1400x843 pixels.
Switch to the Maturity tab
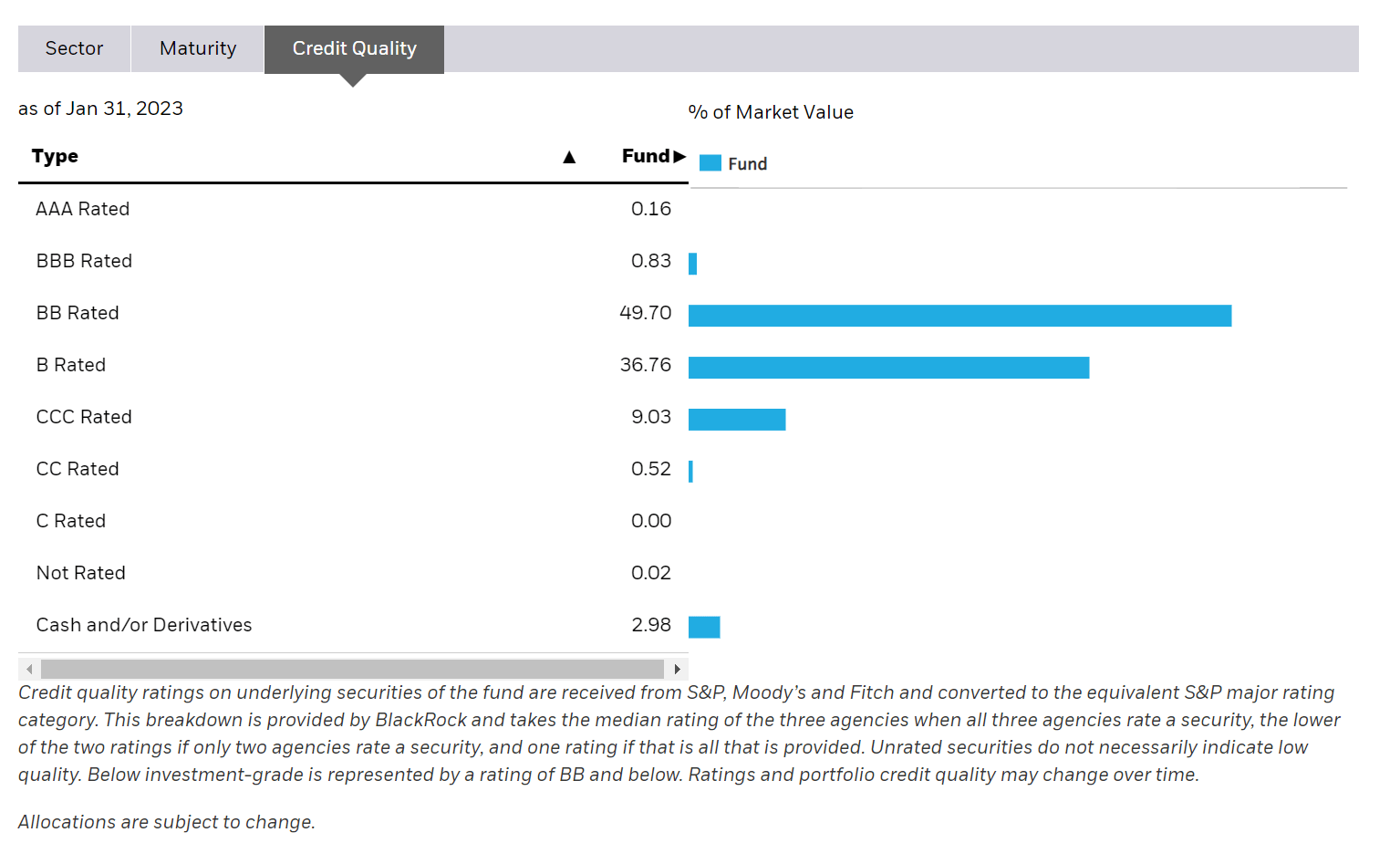(196, 48)
